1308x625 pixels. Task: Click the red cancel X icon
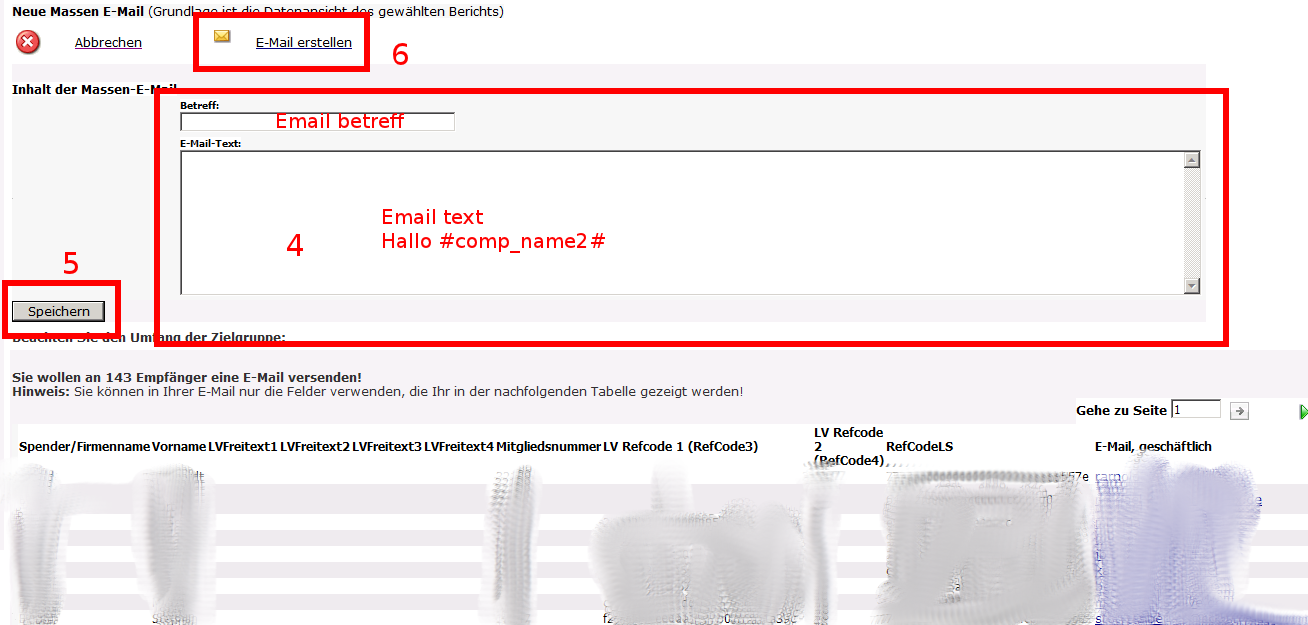point(28,42)
